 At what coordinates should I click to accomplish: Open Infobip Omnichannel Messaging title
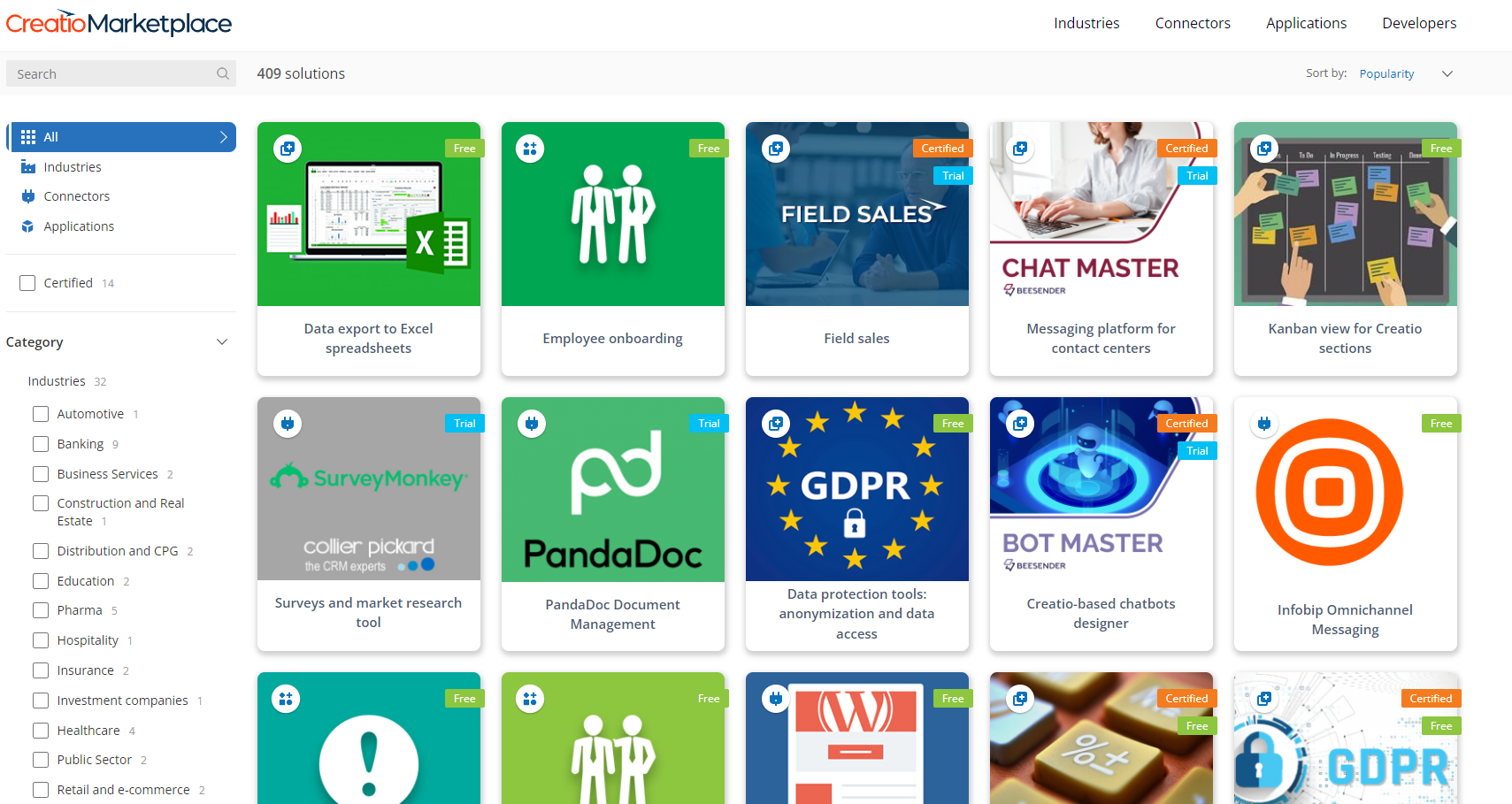point(1346,620)
